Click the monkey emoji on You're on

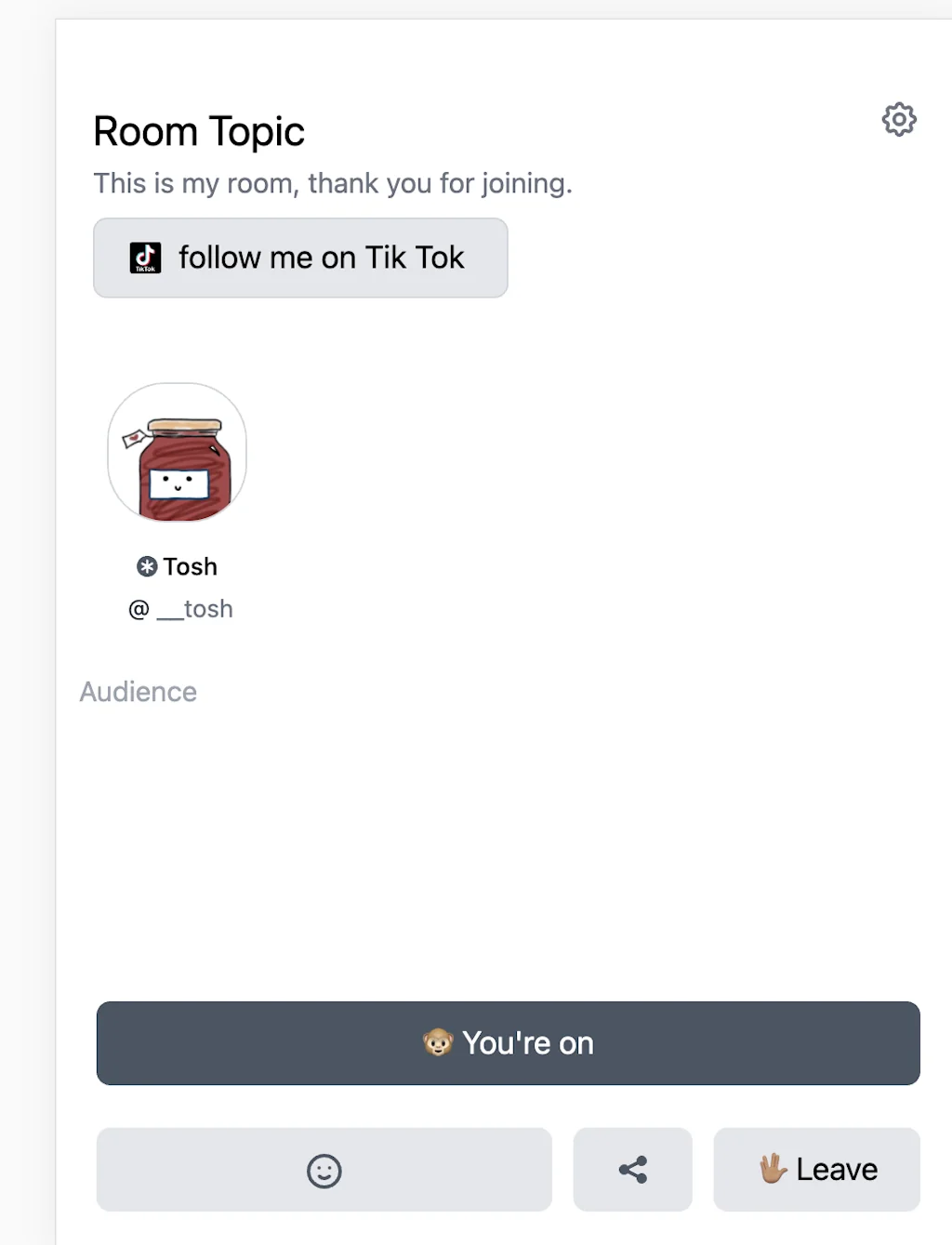tap(440, 1043)
